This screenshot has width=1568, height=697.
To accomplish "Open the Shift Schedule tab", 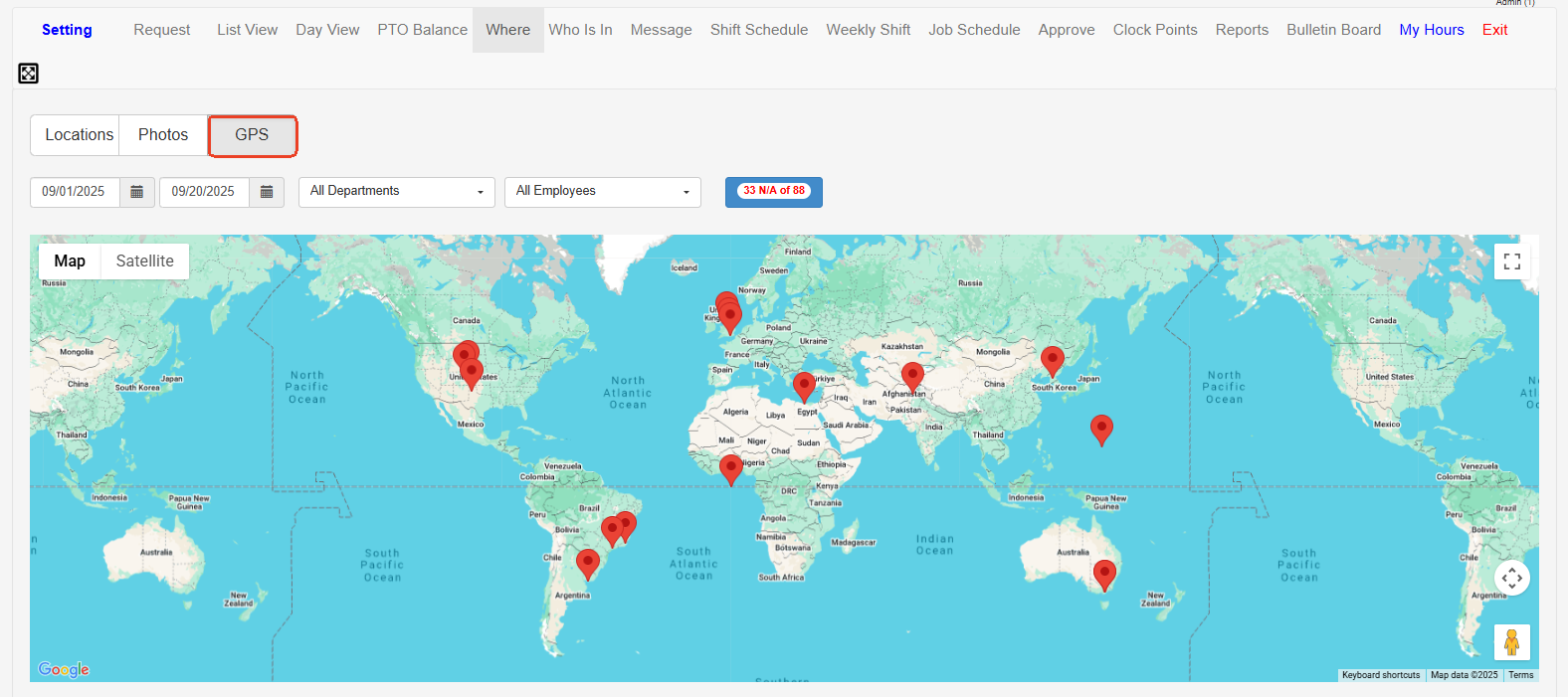I will click(x=758, y=30).
